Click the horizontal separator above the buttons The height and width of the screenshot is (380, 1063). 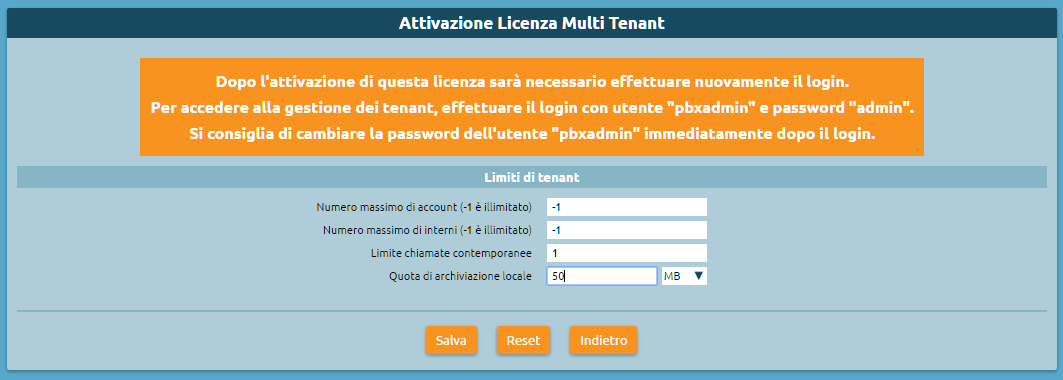532,311
